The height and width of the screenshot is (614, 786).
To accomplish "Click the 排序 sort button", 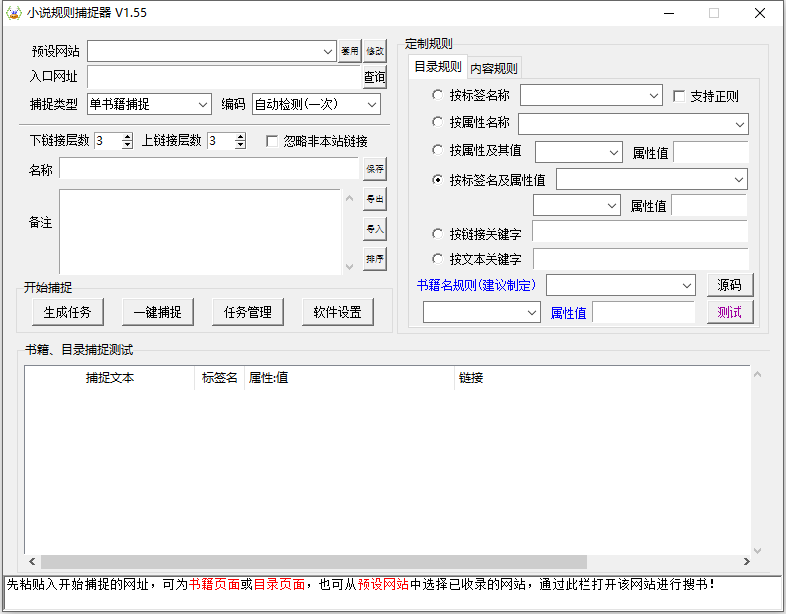I will (x=374, y=260).
